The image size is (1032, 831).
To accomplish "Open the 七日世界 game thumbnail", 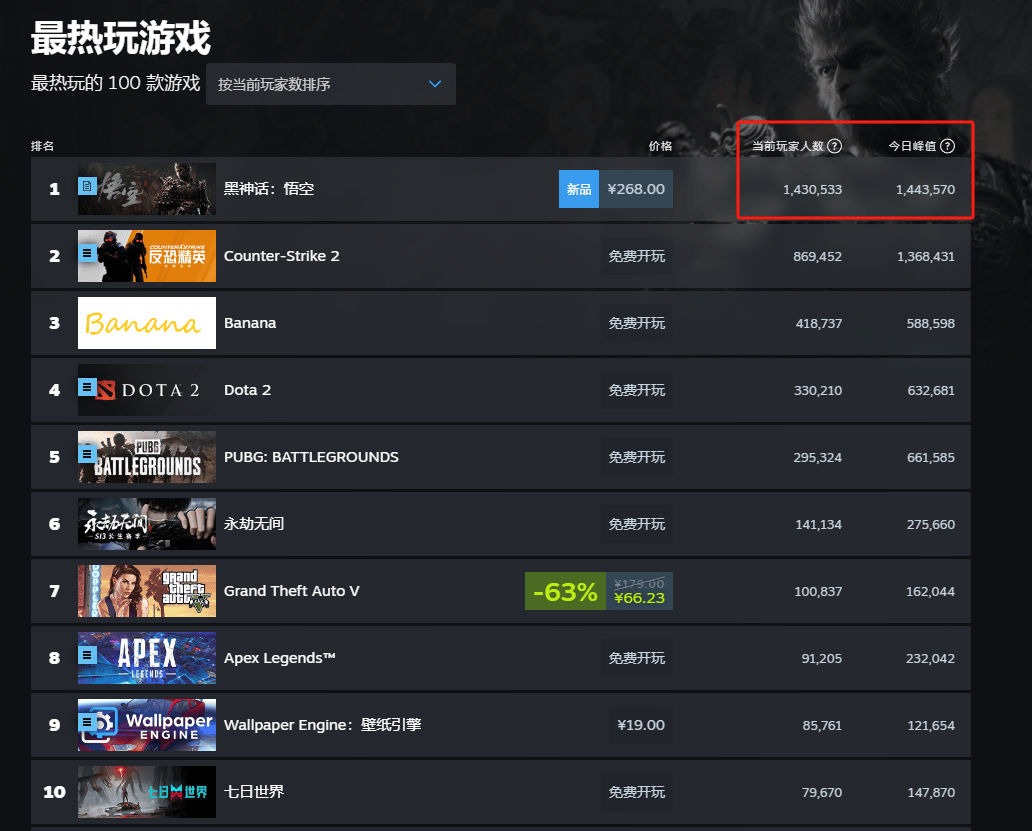I will click(147, 792).
